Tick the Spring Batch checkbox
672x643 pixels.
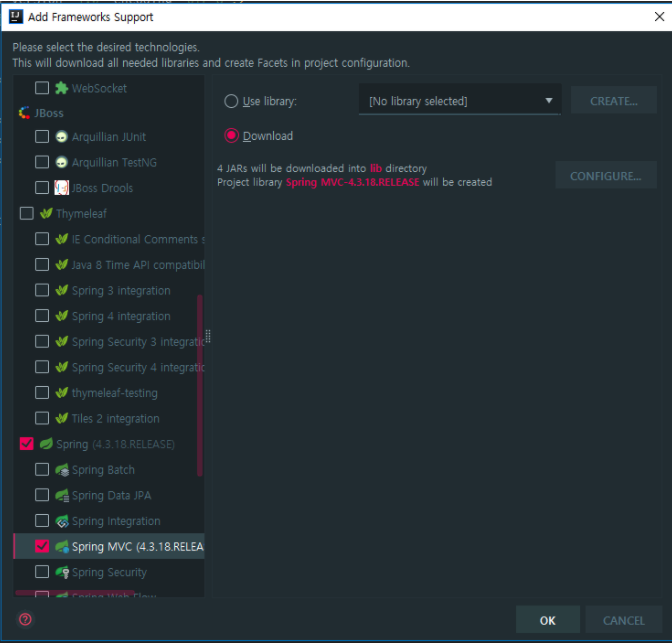42,469
